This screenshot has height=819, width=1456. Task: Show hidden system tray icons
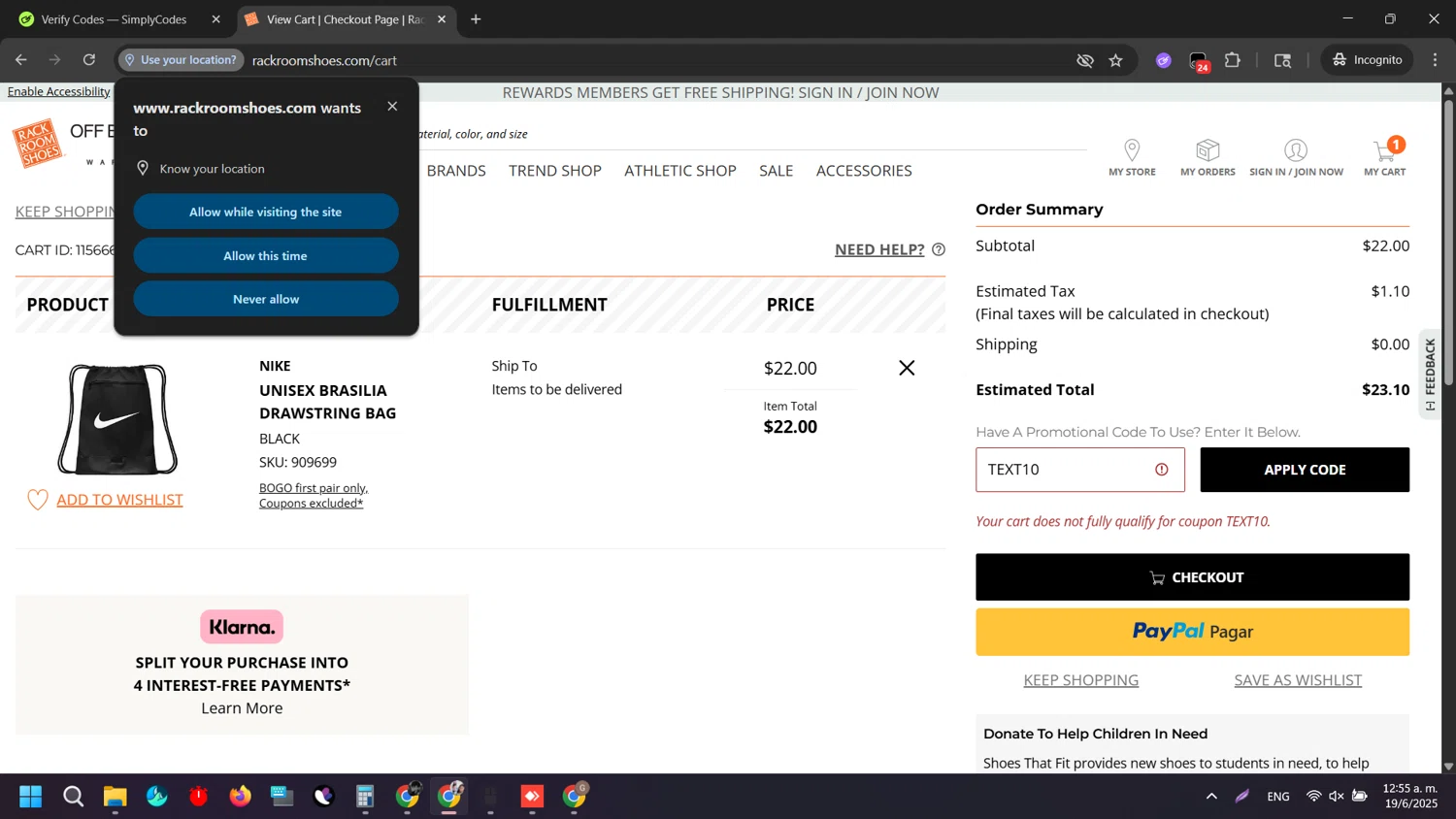[x=1211, y=797]
